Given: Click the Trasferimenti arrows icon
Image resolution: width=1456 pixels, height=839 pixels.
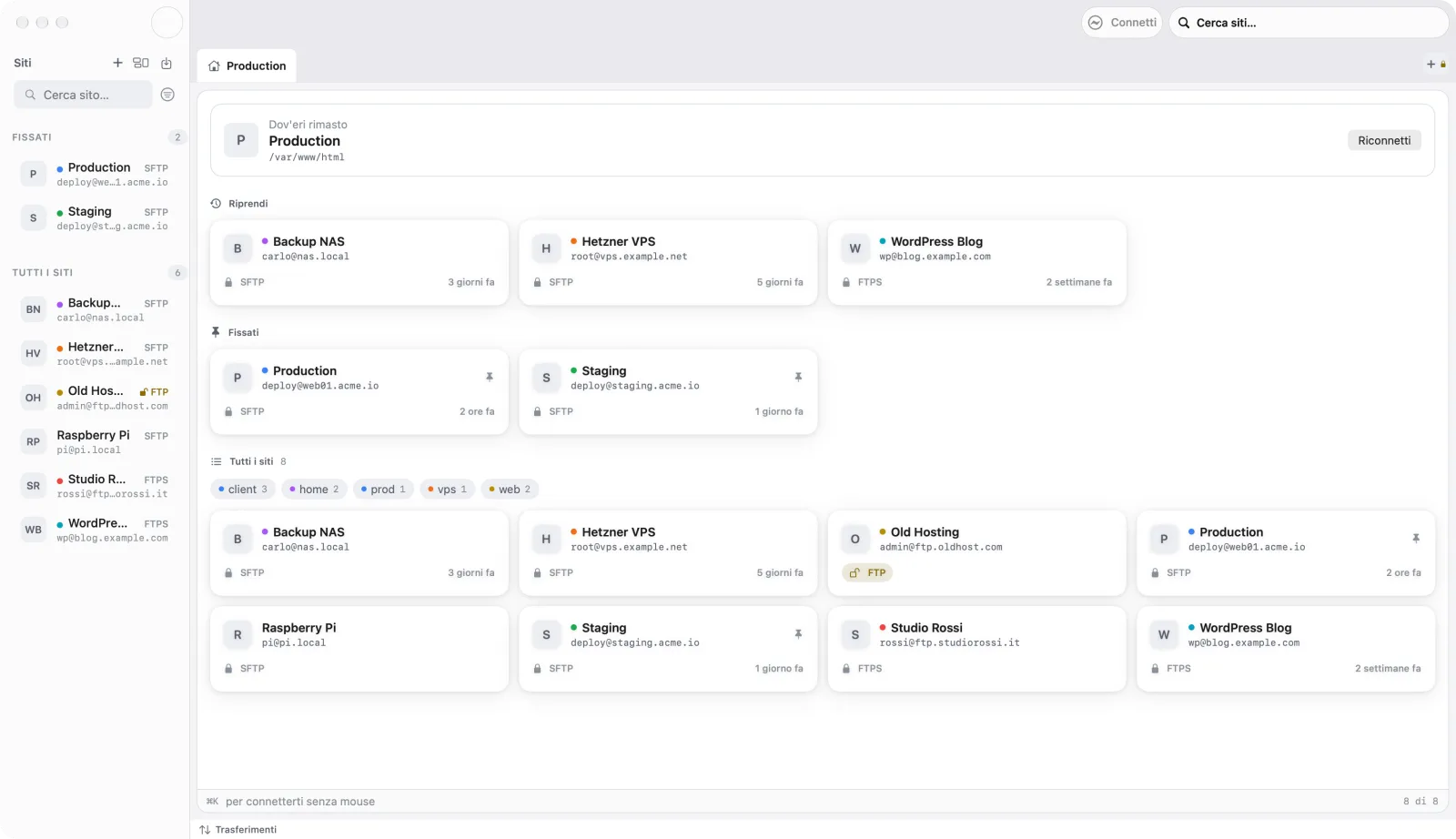Looking at the screenshot, I should 205,830.
